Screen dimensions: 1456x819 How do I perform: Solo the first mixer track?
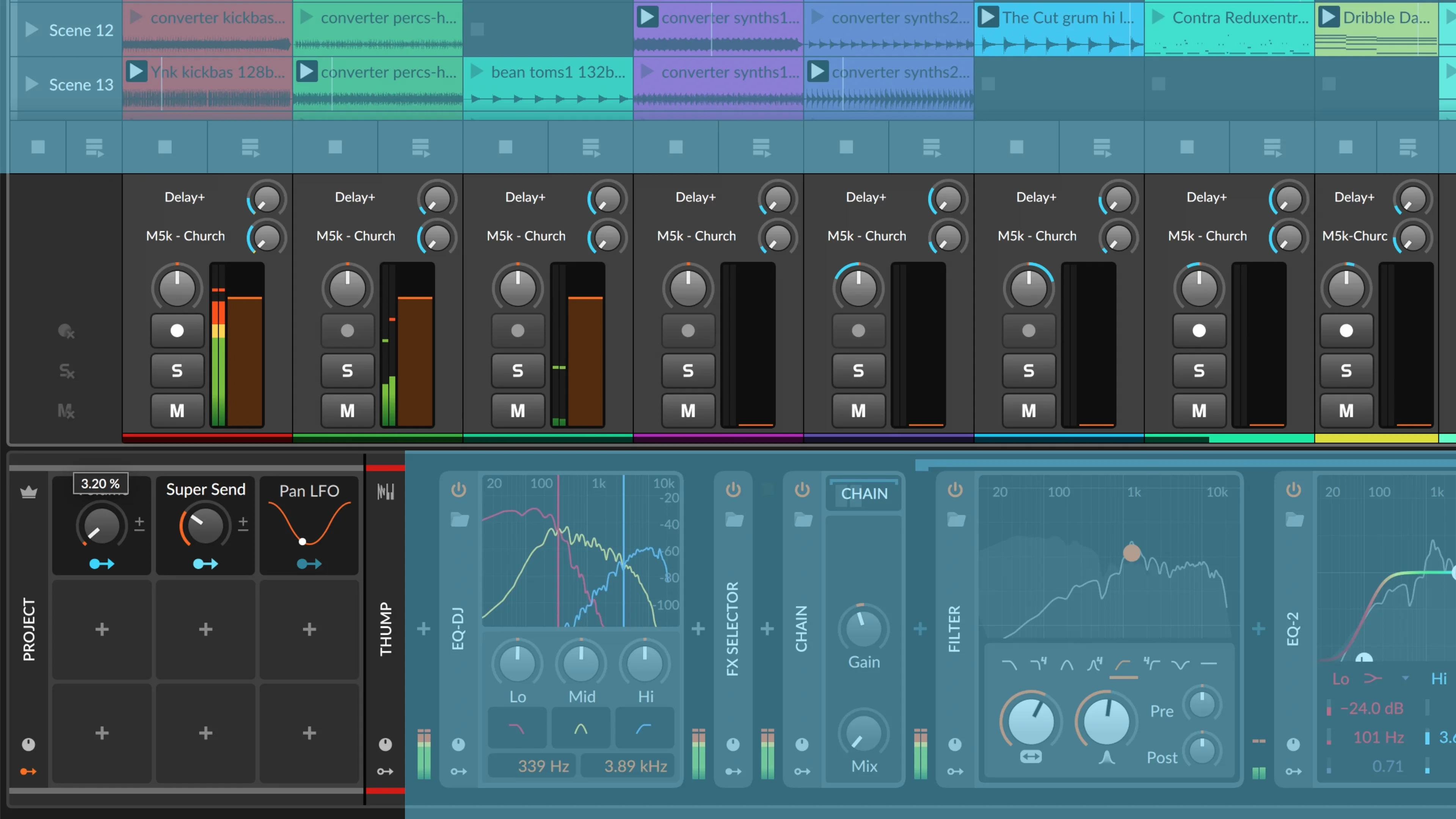[x=177, y=371]
